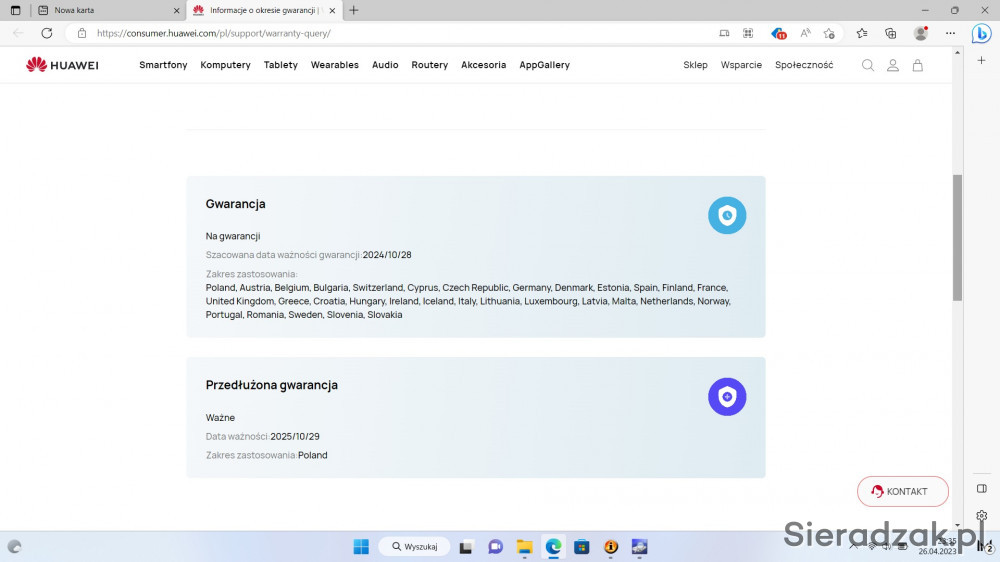The height and width of the screenshot is (562, 1000).
Task: Click the Przedłużona gwarancja heading
Action: click(x=272, y=385)
